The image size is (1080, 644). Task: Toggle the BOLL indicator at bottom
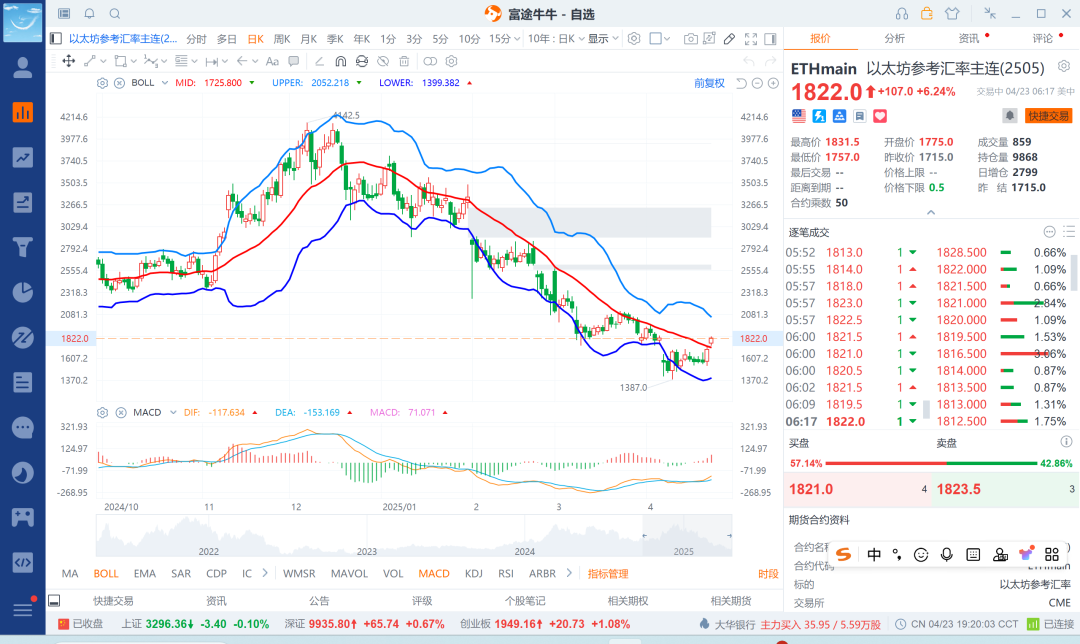point(106,573)
